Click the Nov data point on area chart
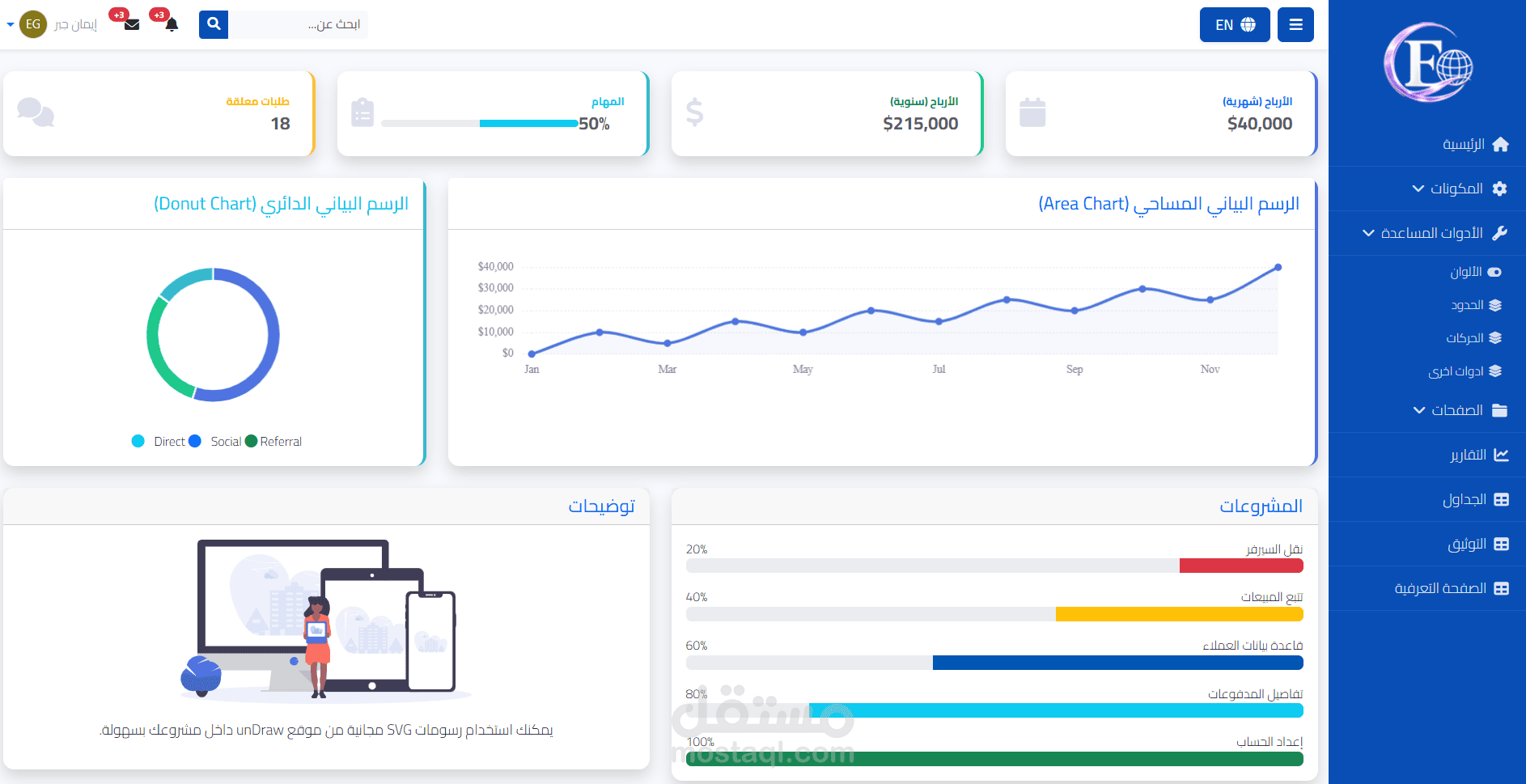1526x784 pixels. point(1210,300)
